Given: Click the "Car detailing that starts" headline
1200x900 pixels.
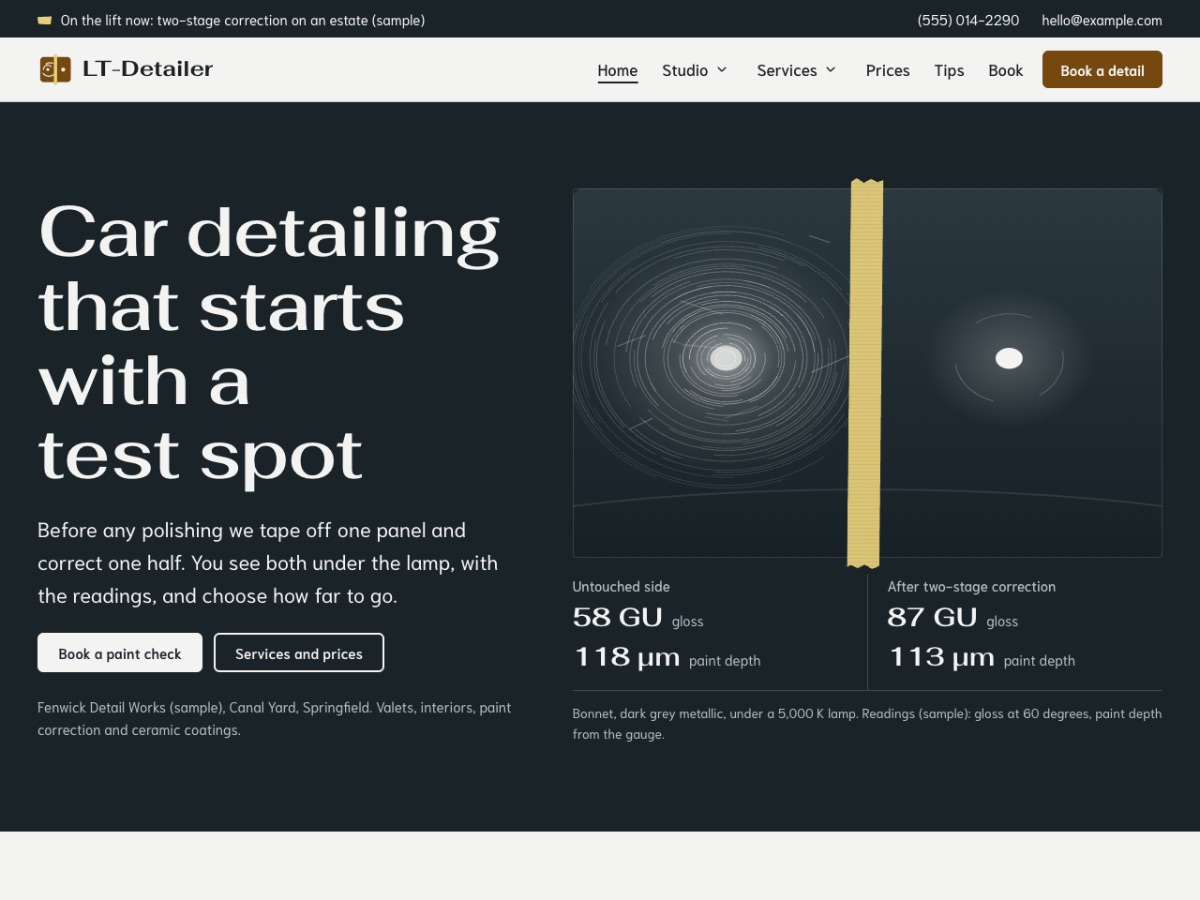Looking at the screenshot, I should (x=269, y=343).
